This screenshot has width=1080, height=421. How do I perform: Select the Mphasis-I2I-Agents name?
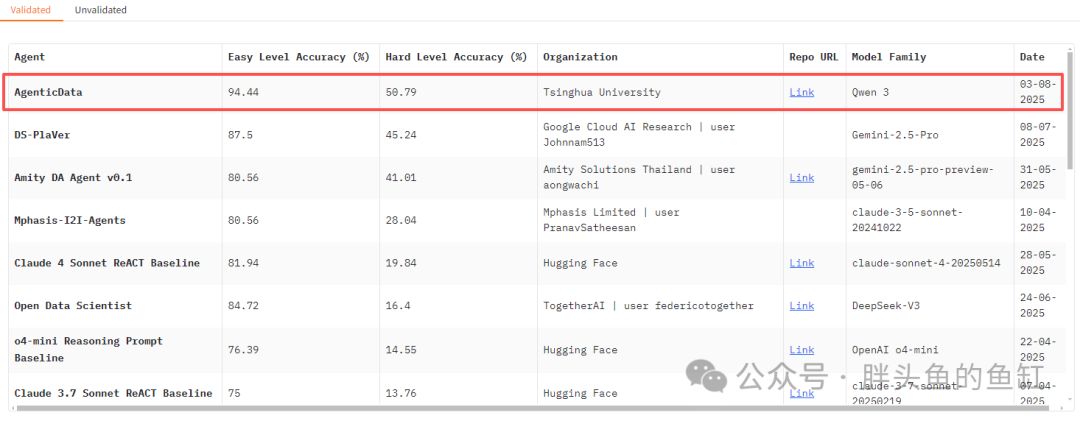[x=70, y=220]
